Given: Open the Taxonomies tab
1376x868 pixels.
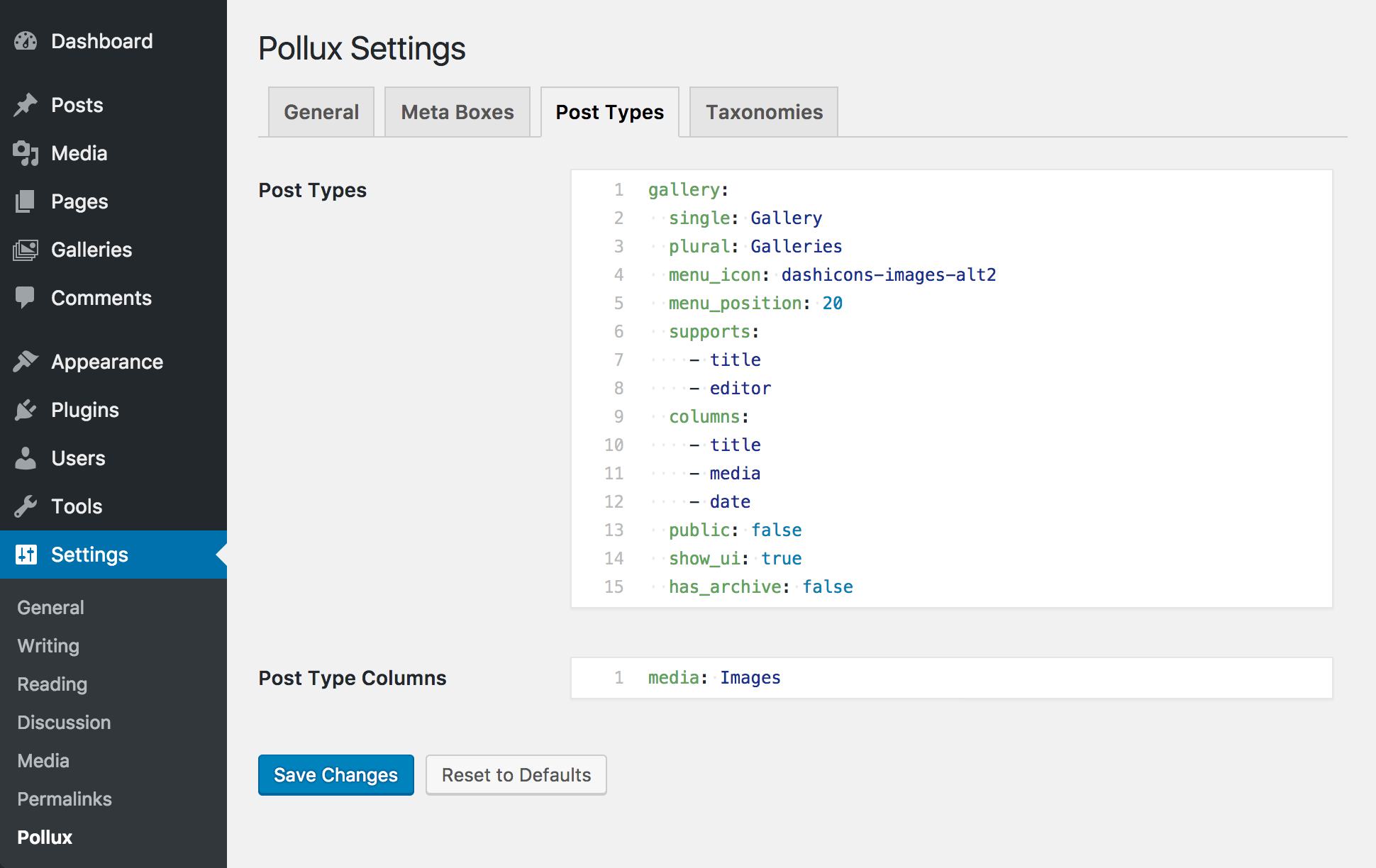Looking at the screenshot, I should click(763, 112).
